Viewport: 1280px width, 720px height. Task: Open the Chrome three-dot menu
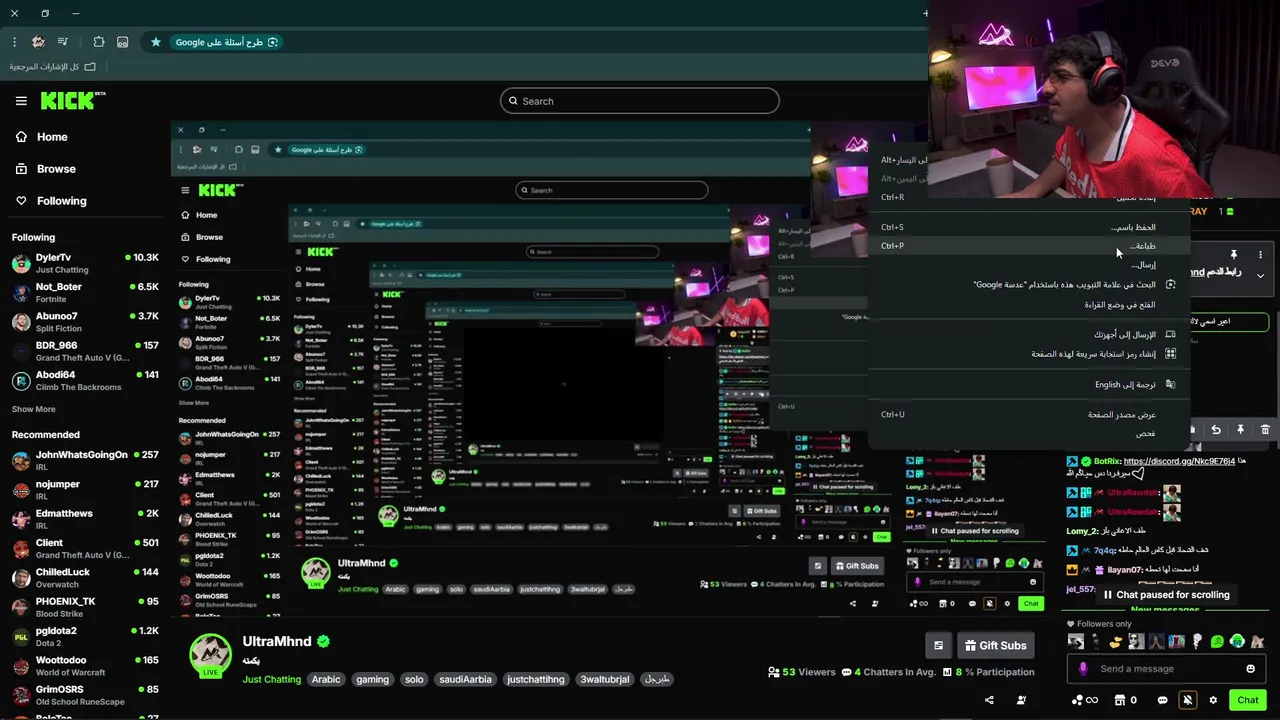point(14,42)
